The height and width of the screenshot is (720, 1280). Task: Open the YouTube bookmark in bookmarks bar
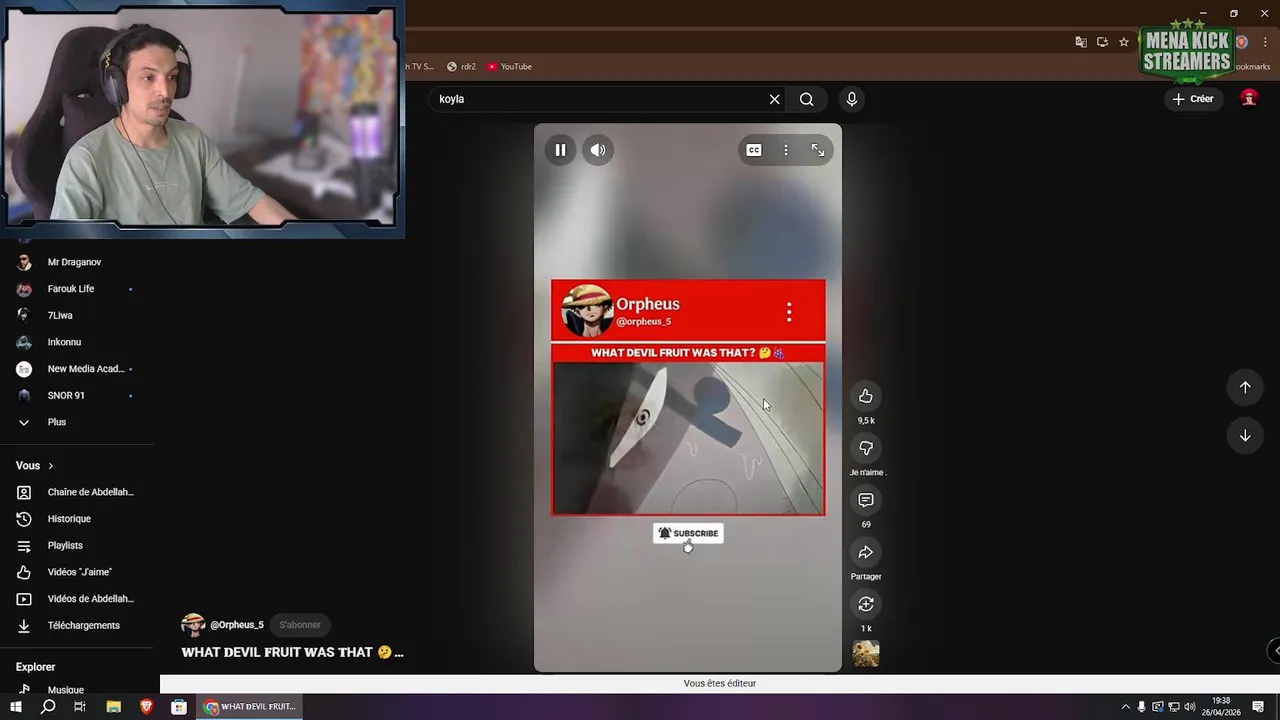509,67
